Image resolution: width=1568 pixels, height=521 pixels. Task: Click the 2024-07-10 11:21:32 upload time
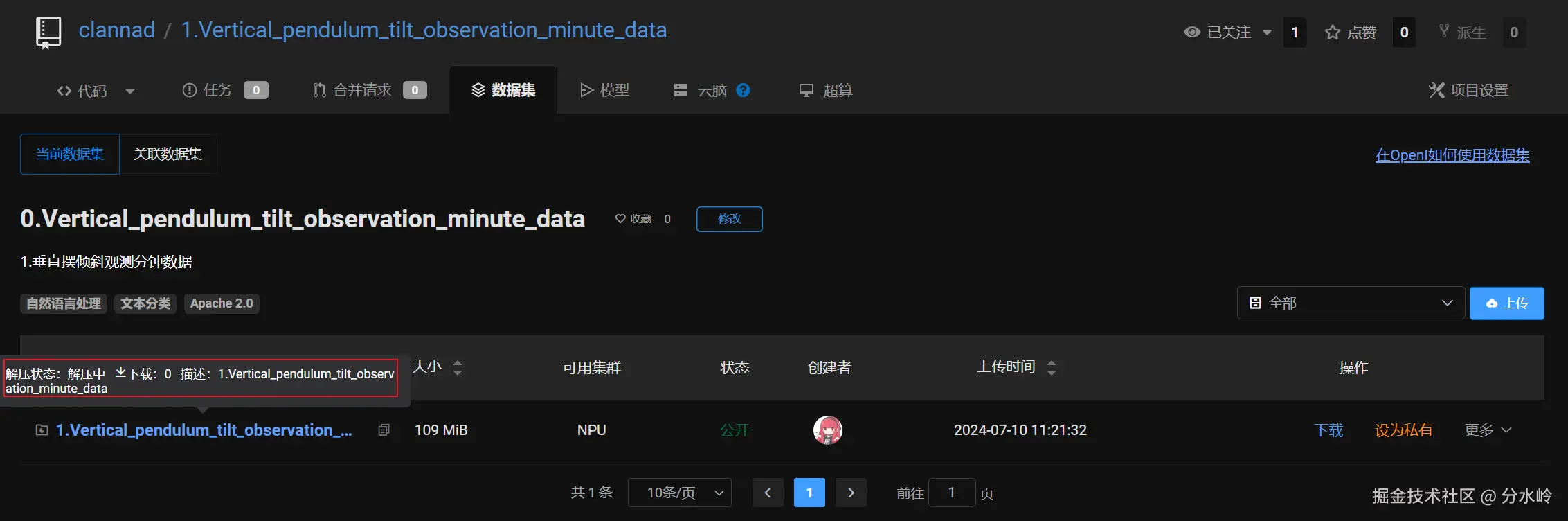(x=1020, y=430)
